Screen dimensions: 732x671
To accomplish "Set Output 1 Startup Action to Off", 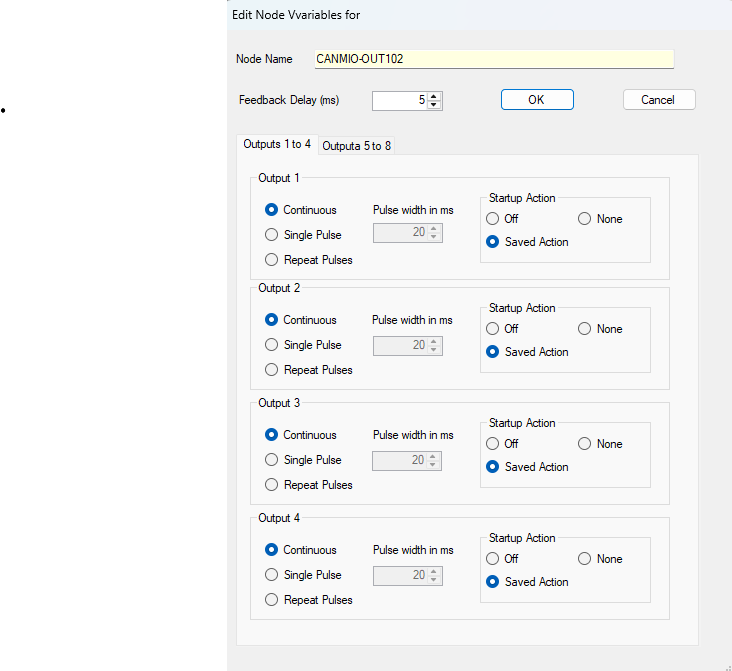I will pos(493,219).
